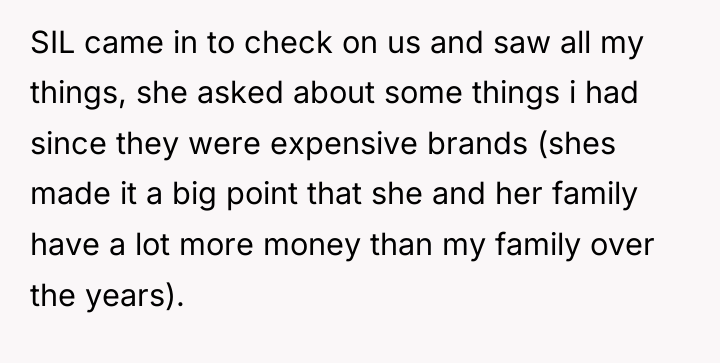Click the word "brands" in the text
This screenshot has width=720, height=363.
click(x=477, y=143)
